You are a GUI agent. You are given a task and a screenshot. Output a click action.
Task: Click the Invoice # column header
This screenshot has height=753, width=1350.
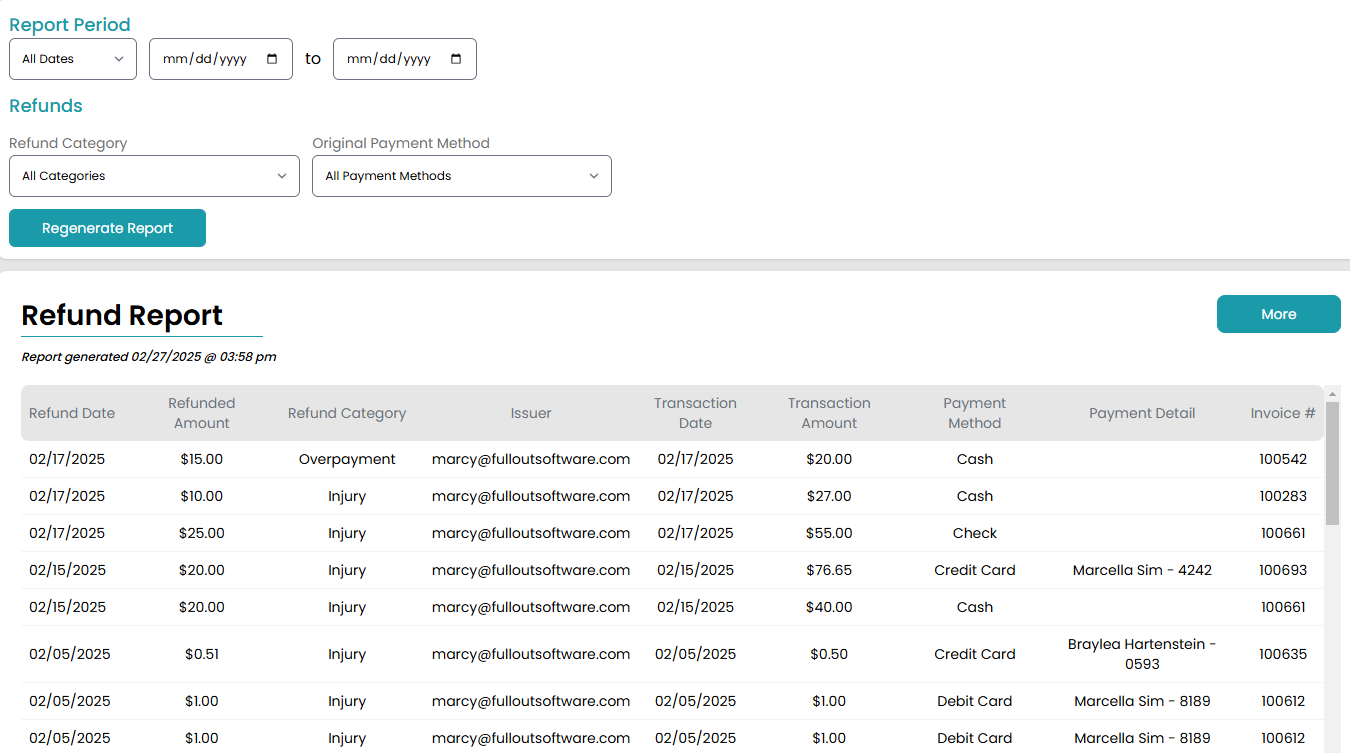coord(1282,413)
